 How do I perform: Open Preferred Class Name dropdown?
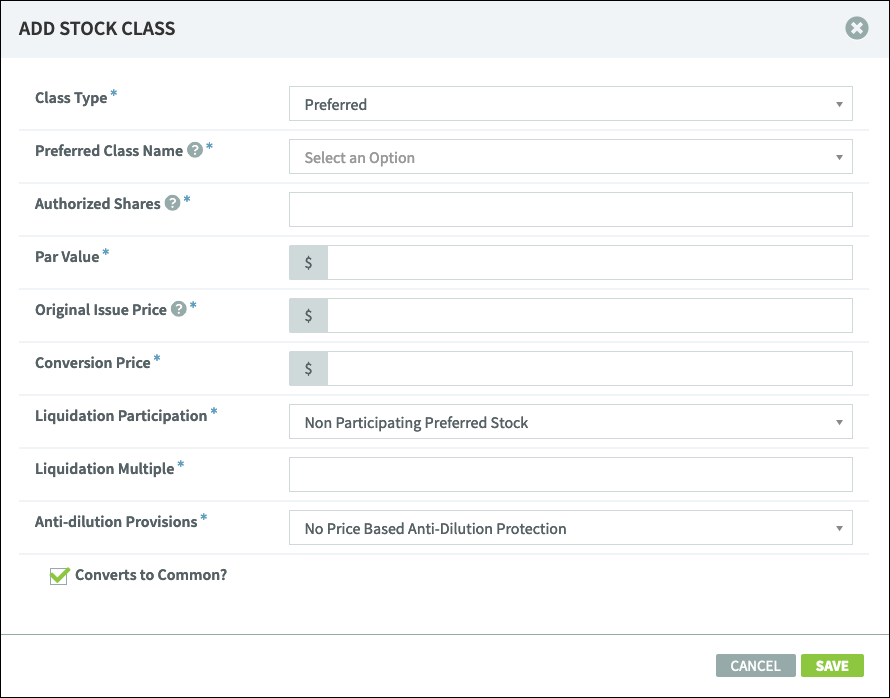[x=570, y=157]
